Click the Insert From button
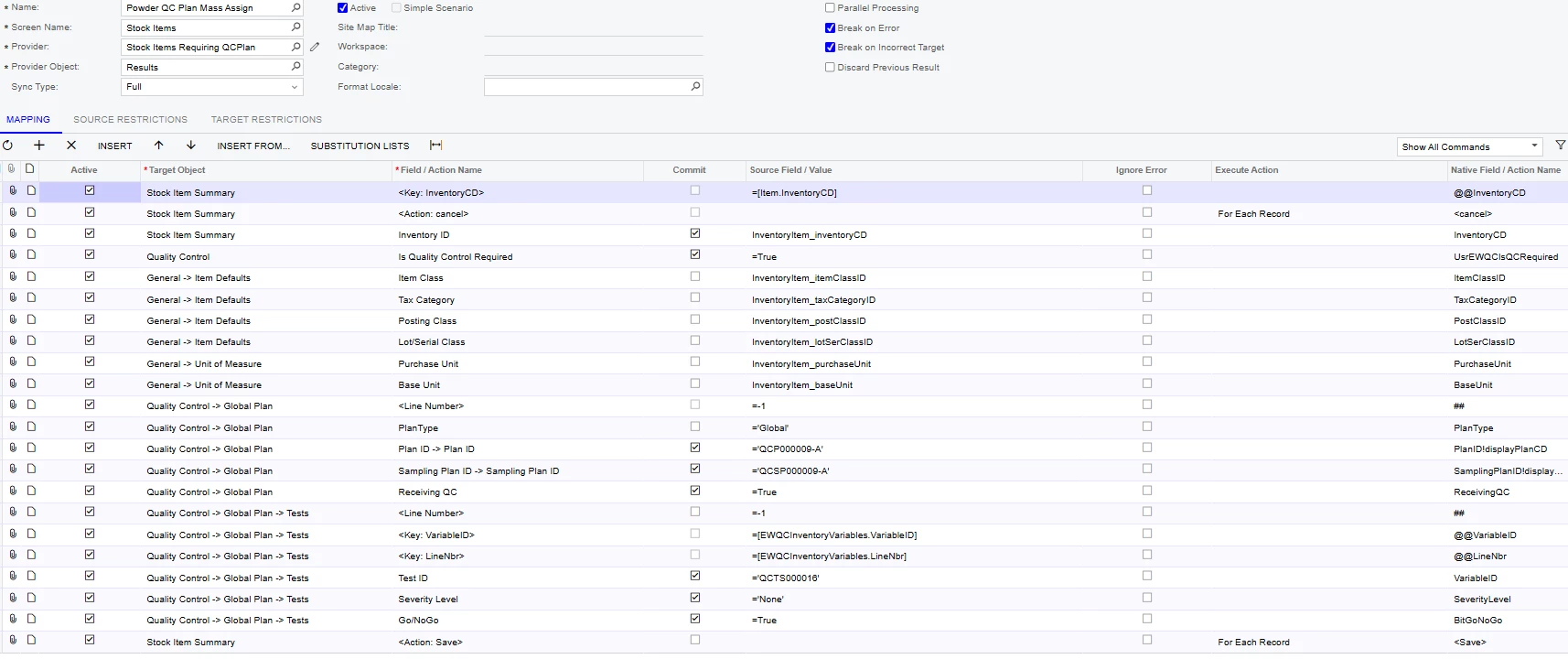 point(253,146)
